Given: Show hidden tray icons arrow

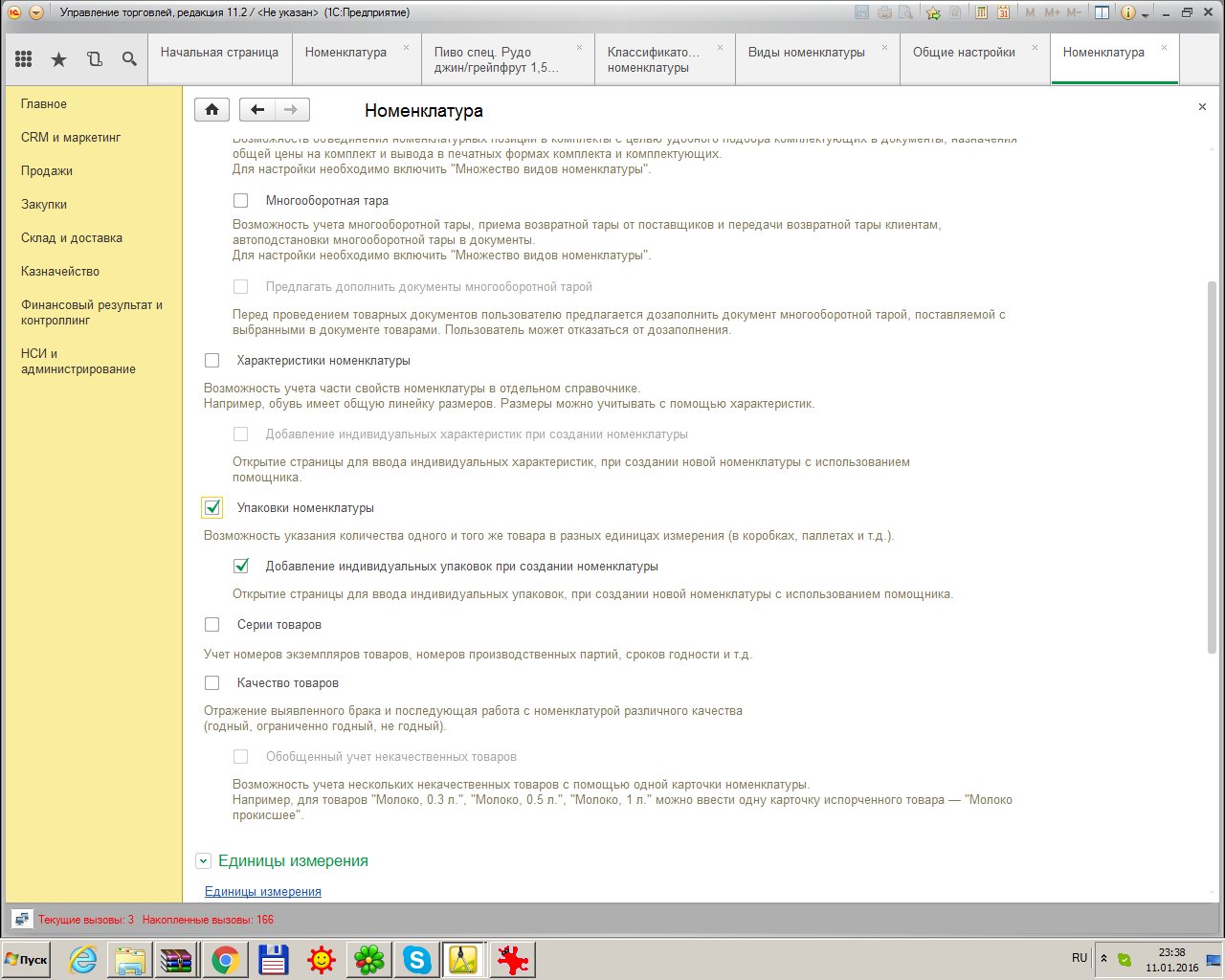Looking at the screenshot, I should (x=1103, y=958).
